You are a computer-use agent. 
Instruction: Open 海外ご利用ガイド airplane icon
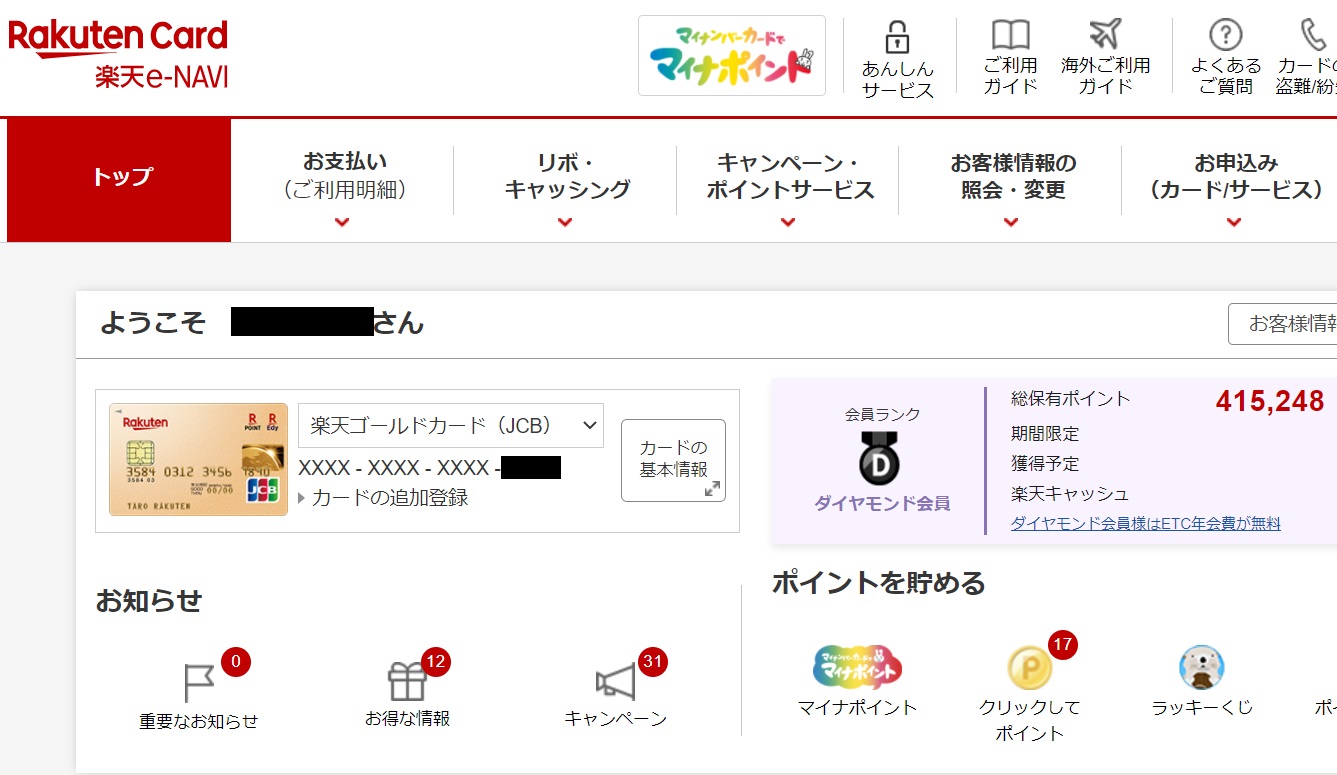pos(1105,34)
